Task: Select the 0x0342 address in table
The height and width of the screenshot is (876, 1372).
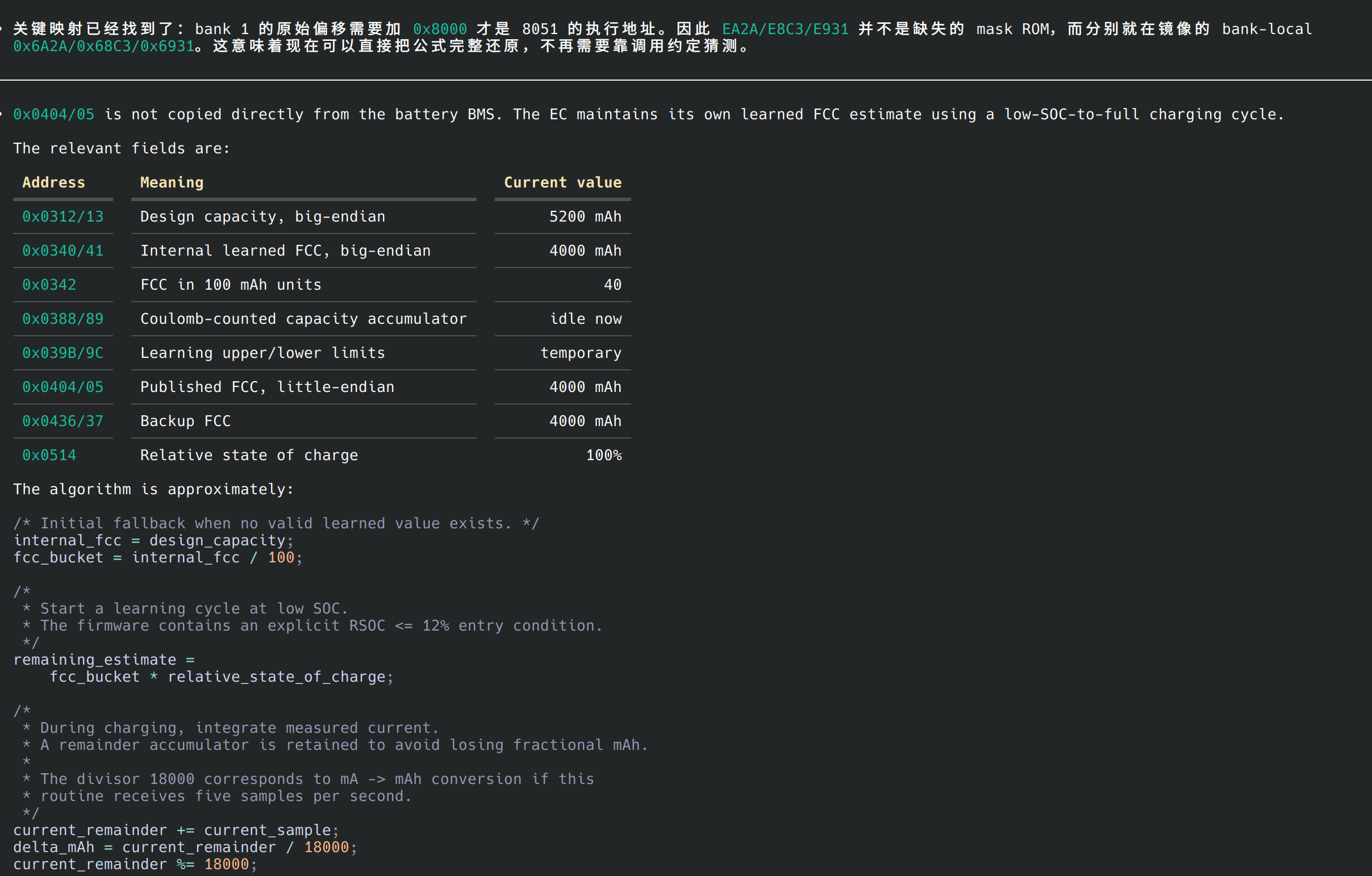Action: (49, 285)
